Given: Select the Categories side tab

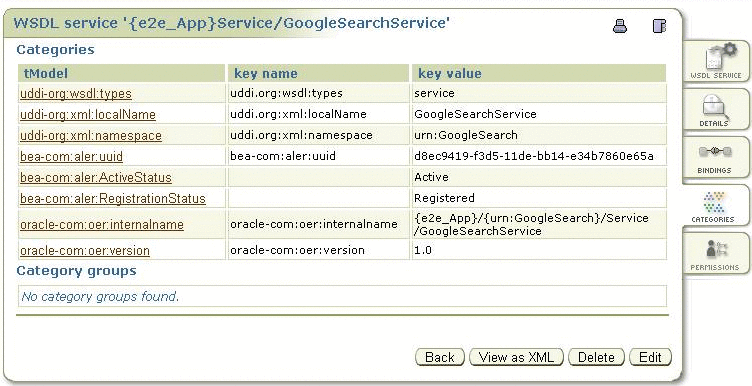Looking at the screenshot, I should [714, 205].
